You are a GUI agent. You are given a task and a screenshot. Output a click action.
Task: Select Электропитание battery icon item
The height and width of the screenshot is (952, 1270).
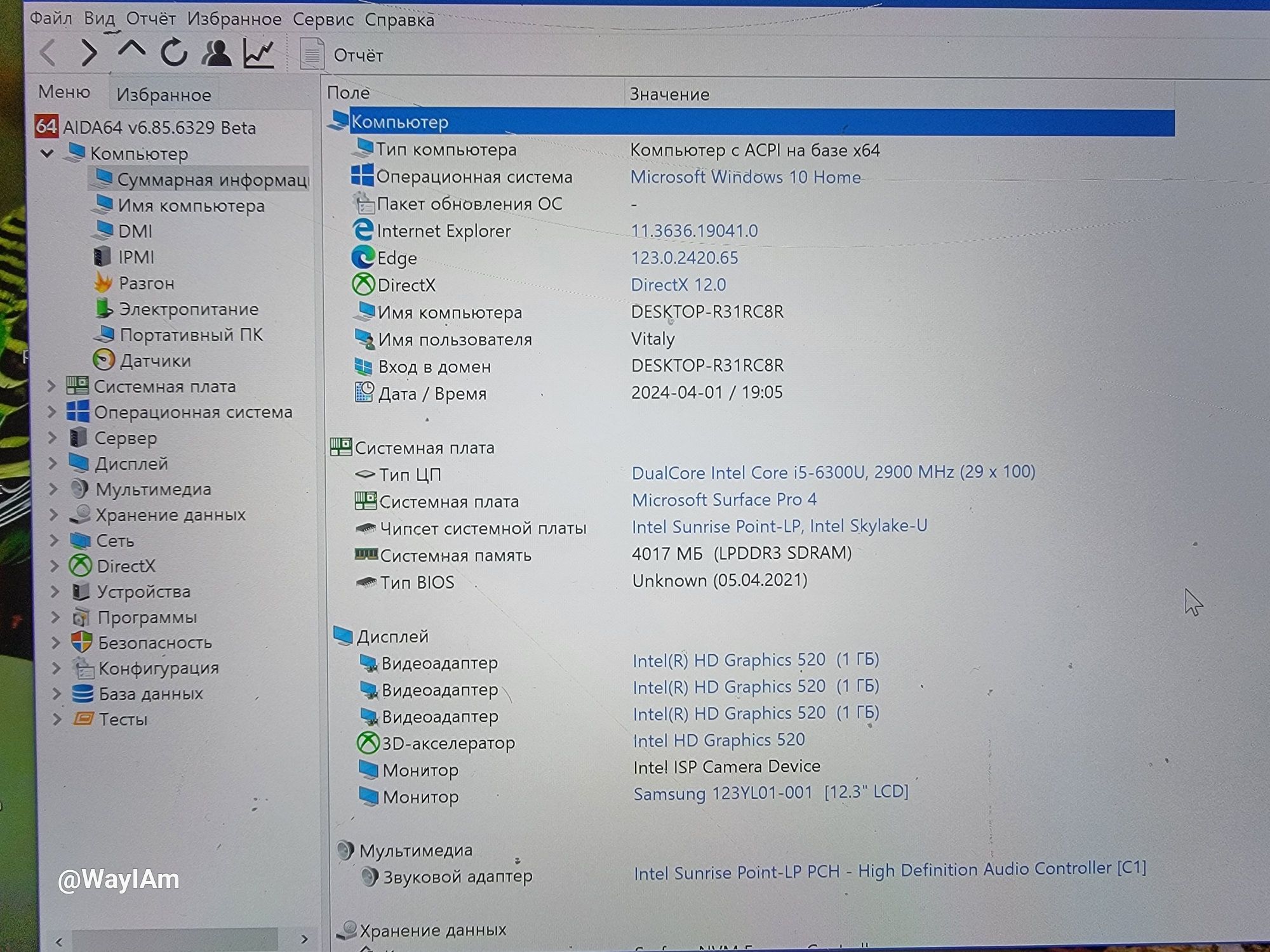point(177,309)
